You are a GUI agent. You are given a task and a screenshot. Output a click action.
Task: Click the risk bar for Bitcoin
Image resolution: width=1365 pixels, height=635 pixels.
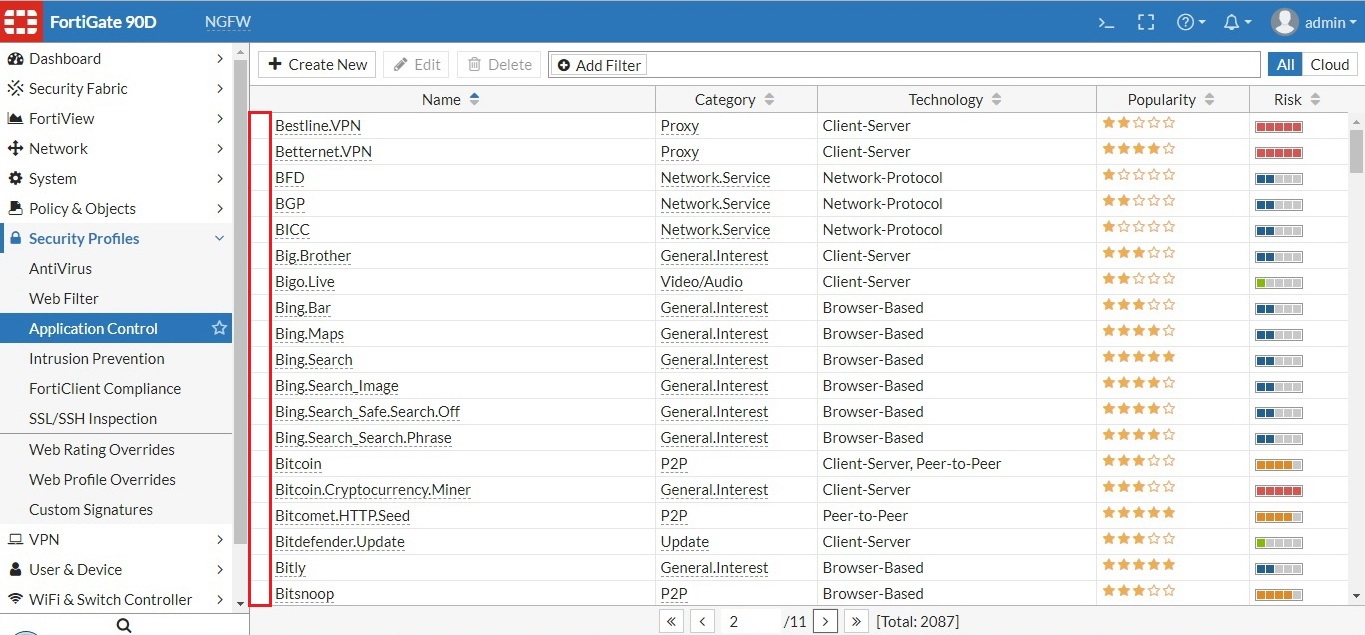pos(1278,464)
